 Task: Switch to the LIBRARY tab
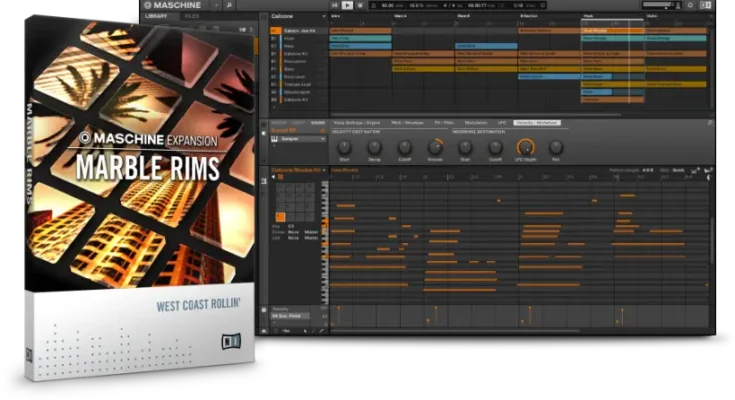(157, 16)
